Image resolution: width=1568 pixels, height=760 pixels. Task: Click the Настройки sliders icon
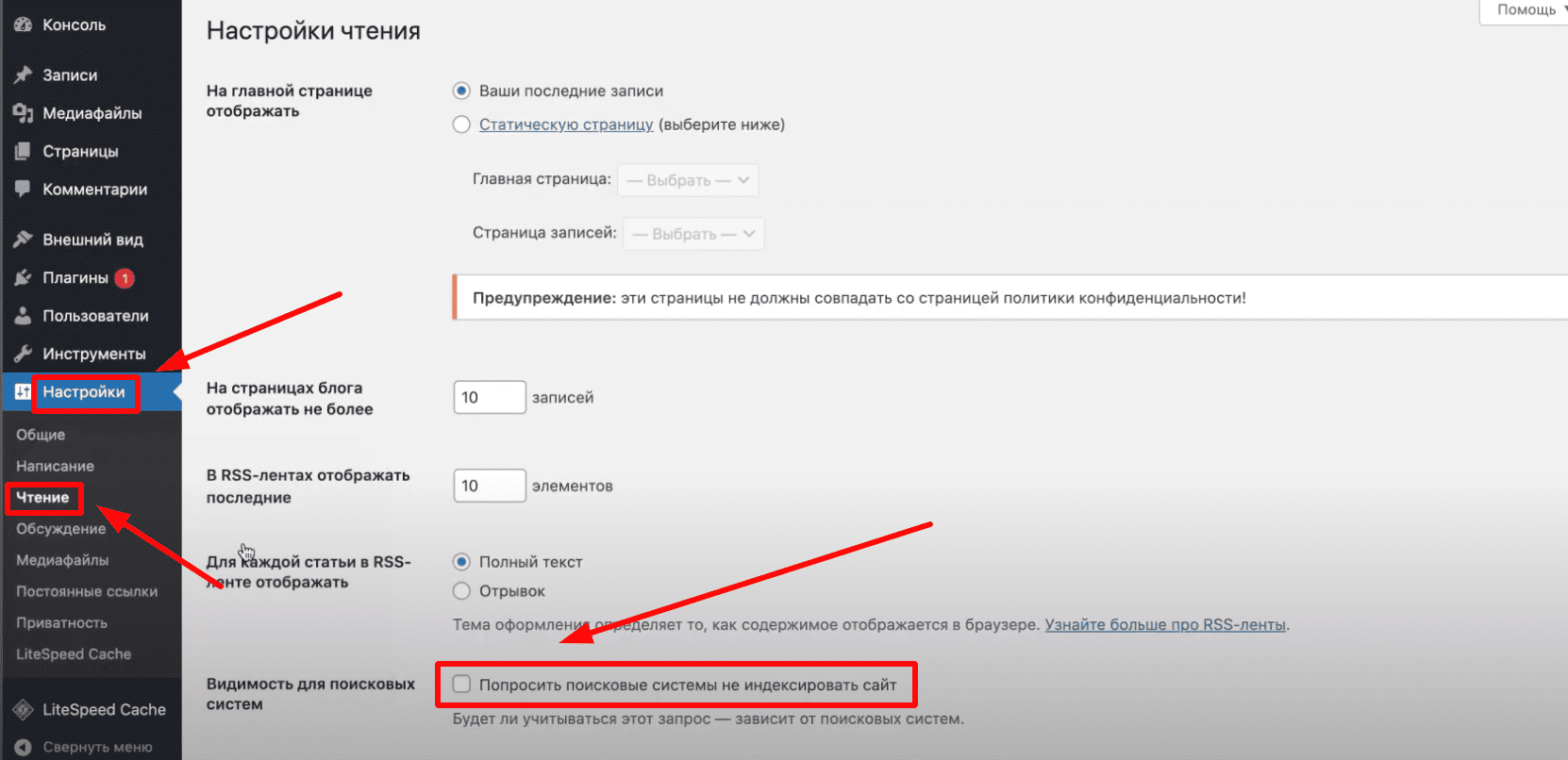(23, 391)
